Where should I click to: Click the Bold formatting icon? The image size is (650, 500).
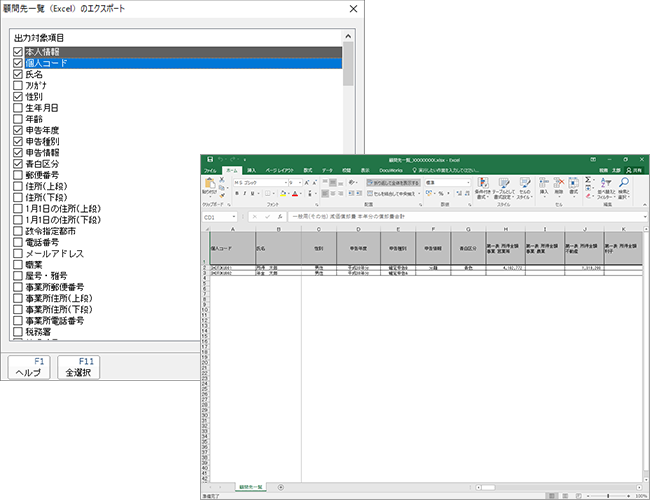pos(237,193)
